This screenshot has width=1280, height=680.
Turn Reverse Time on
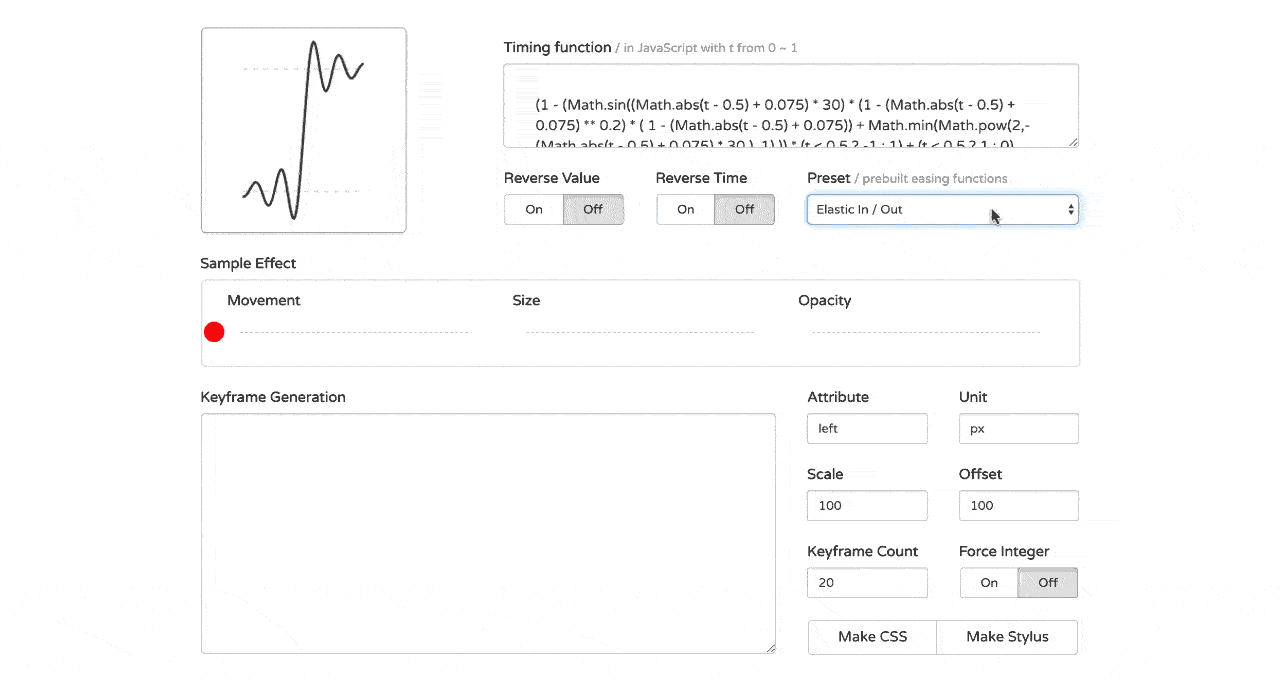pyautogui.click(x=685, y=210)
